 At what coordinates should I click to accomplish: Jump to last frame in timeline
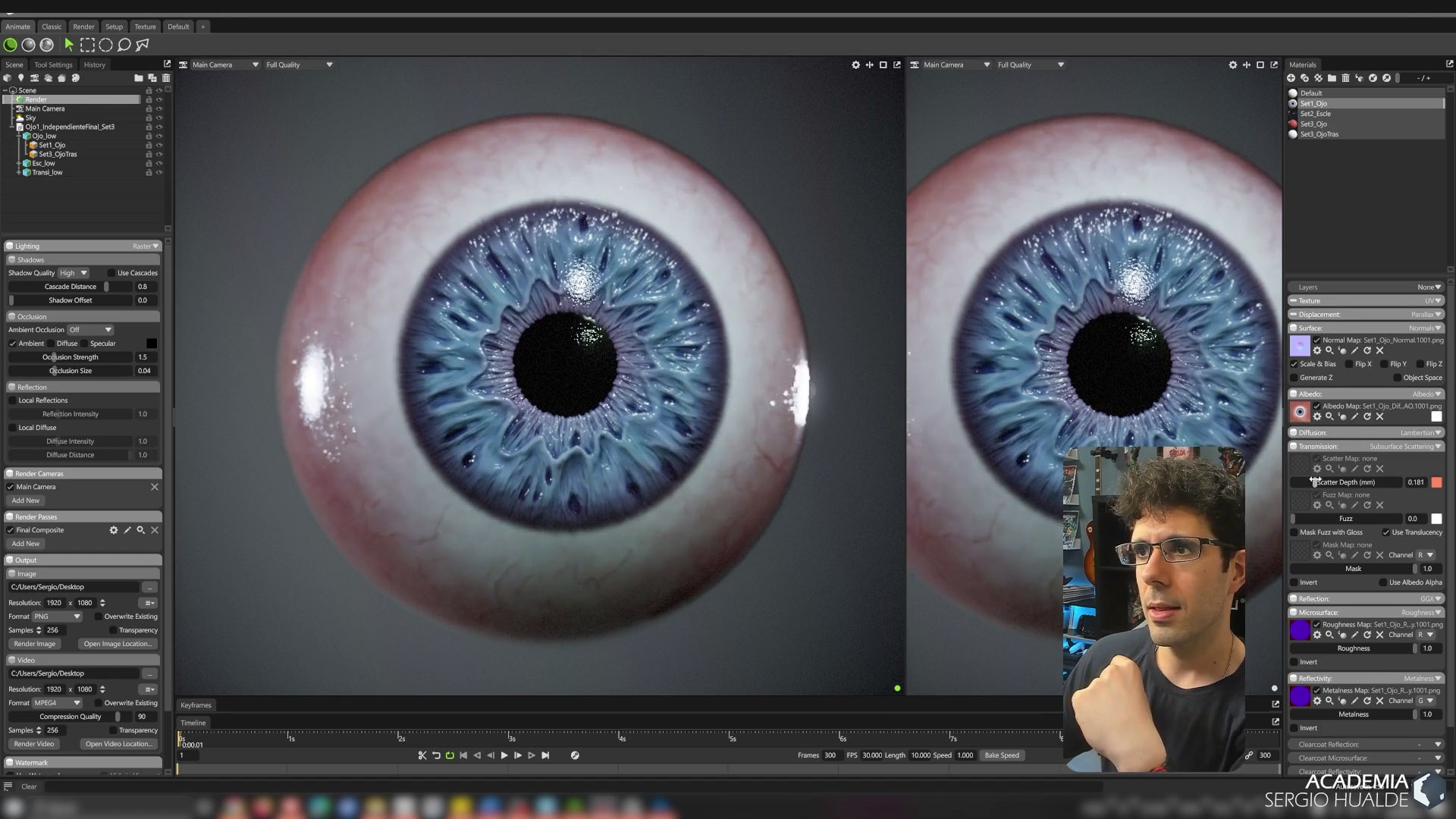pyautogui.click(x=545, y=755)
